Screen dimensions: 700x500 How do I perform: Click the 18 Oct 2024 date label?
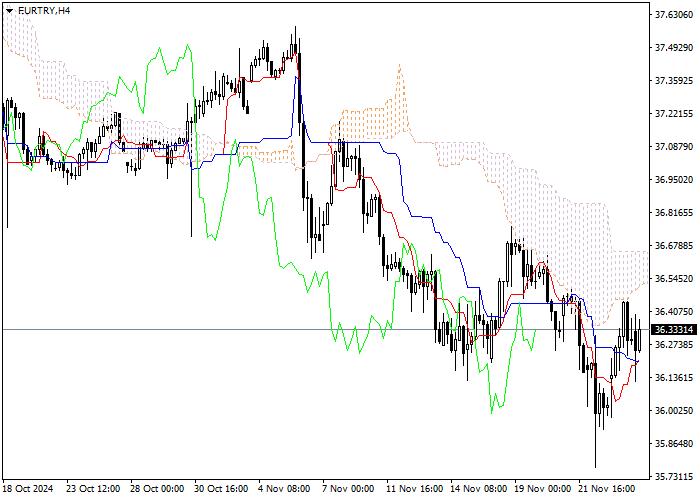pos(28,489)
